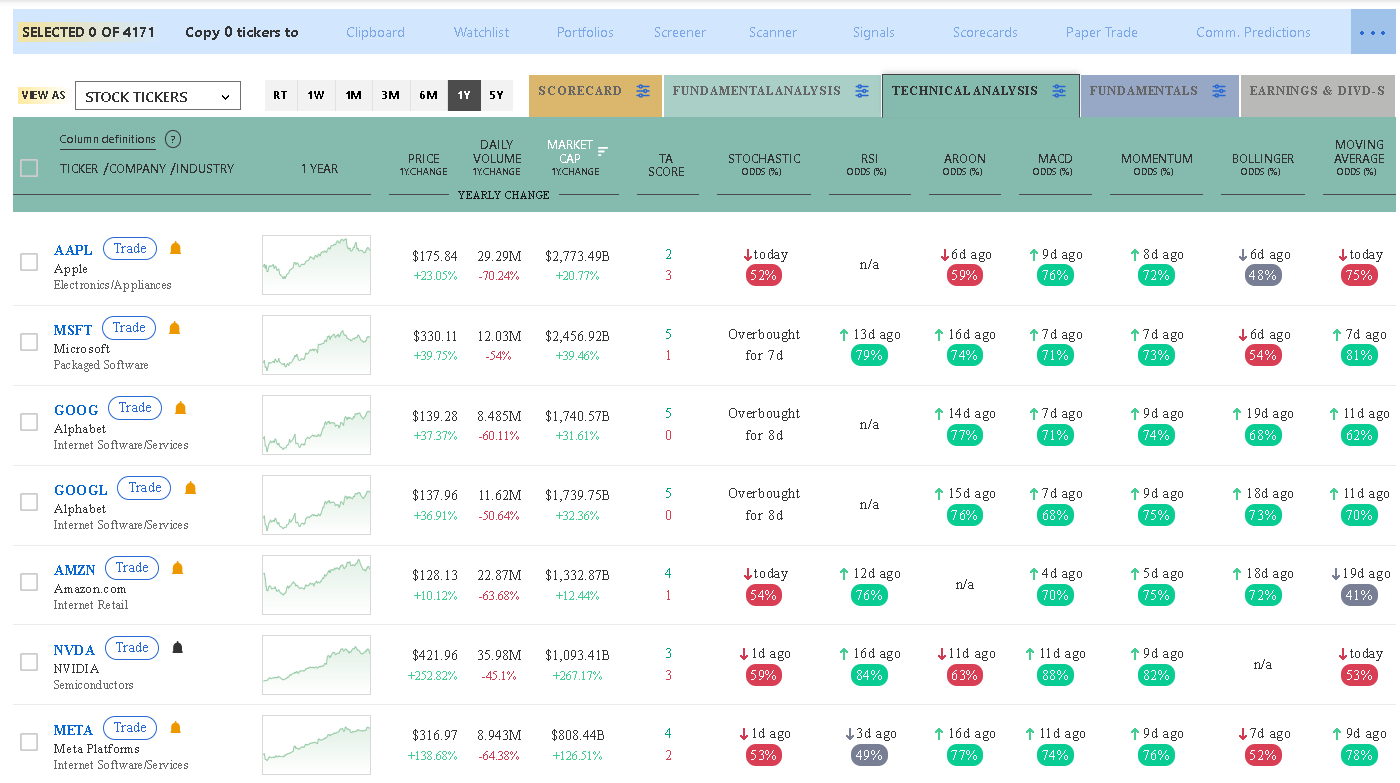Copy tickers to Scorecards

point(985,32)
